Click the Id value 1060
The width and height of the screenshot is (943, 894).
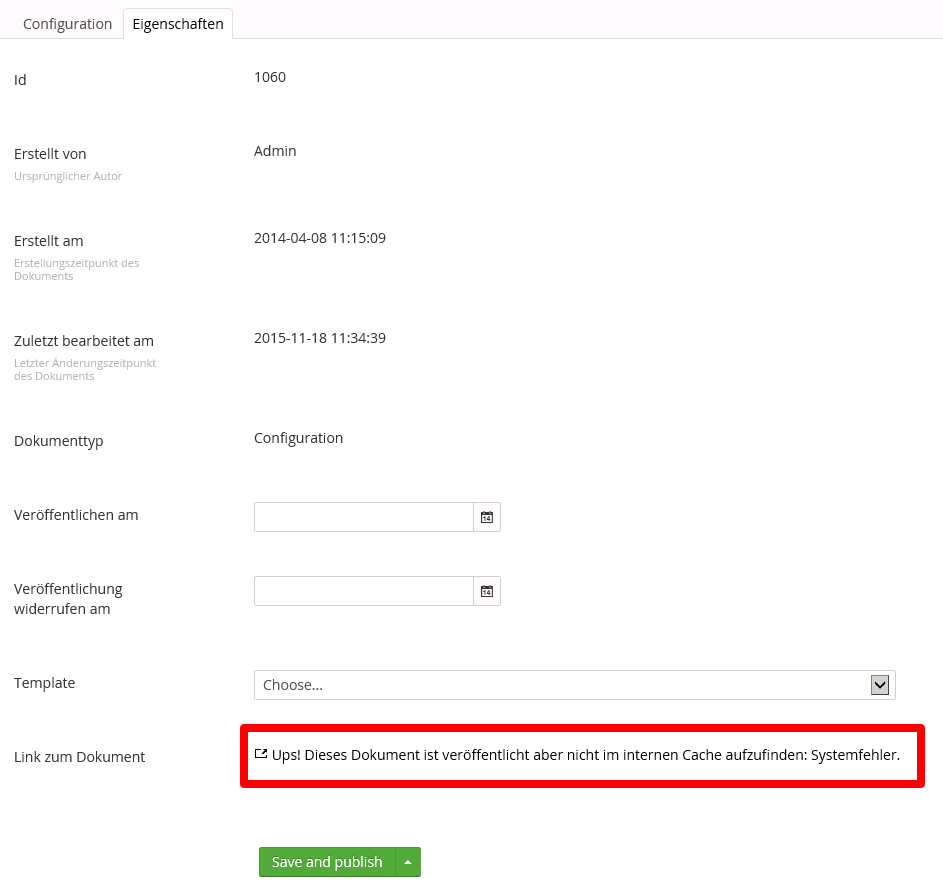pyautogui.click(x=270, y=77)
